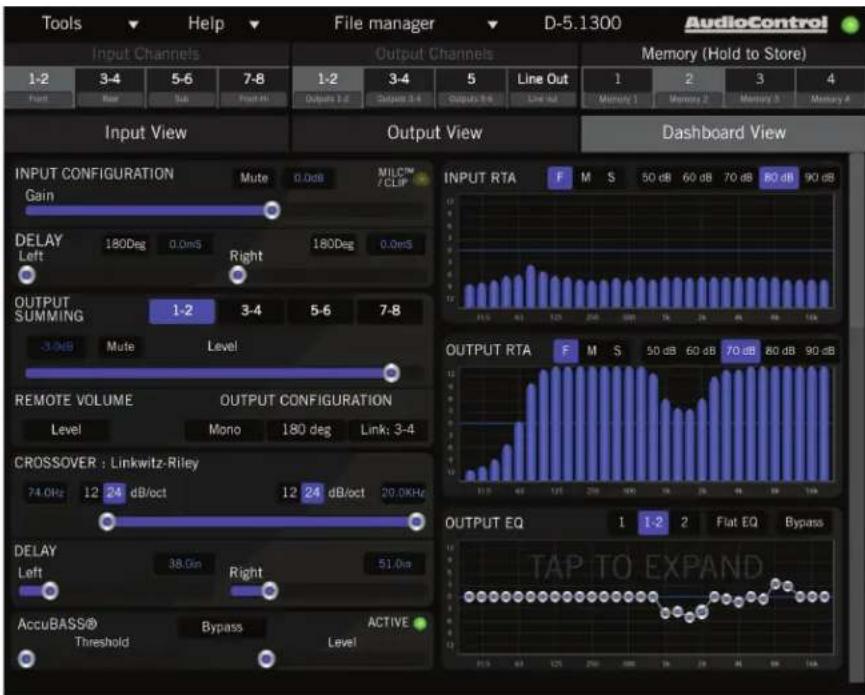865x695 pixels.
Task: Select Output EQ channel 1-2
Action: pyautogui.click(x=653, y=522)
